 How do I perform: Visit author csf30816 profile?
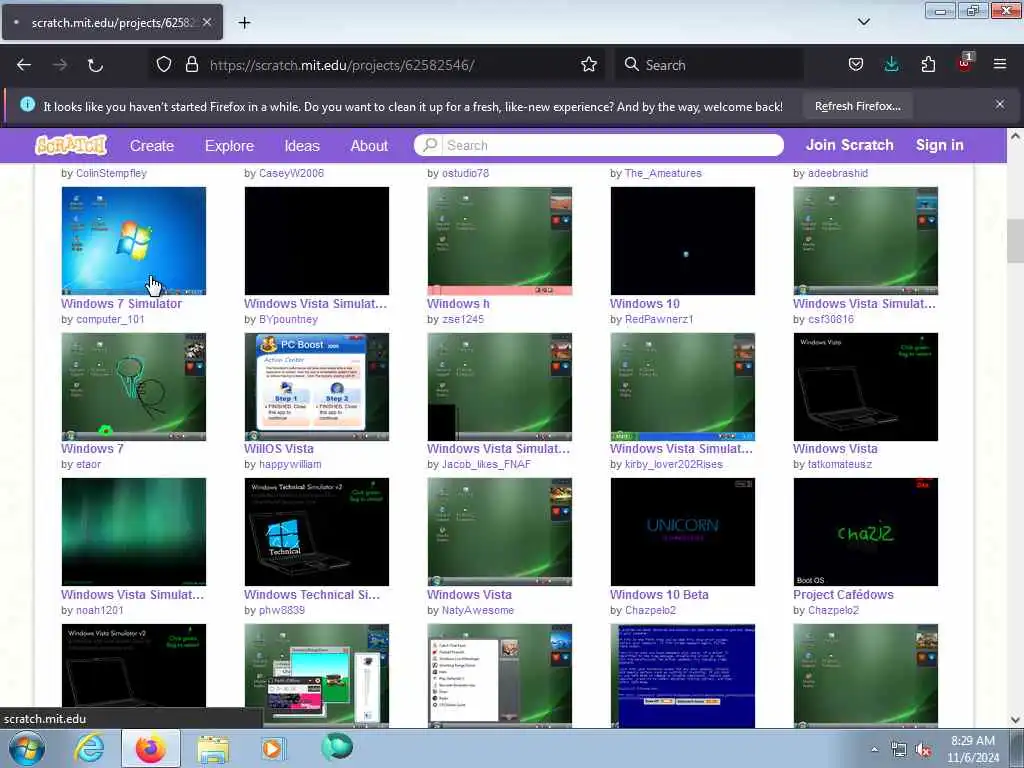point(831,319)
